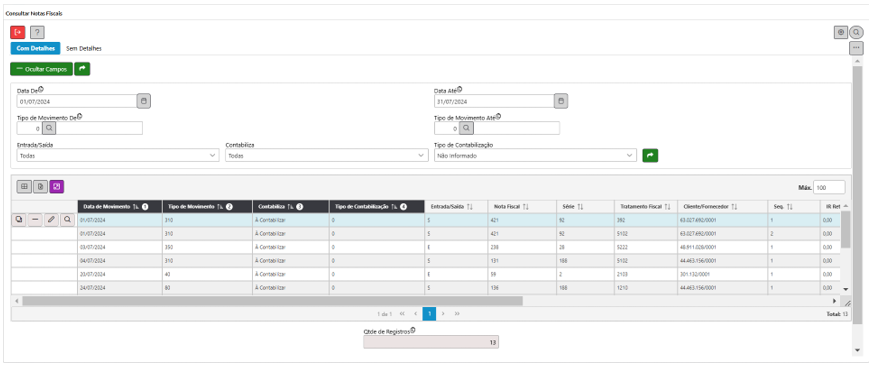Viewport: 873px width, 366px height.
Task: Click the document export icon above the table
Action: pyautogui.click(x=40, y=187)
